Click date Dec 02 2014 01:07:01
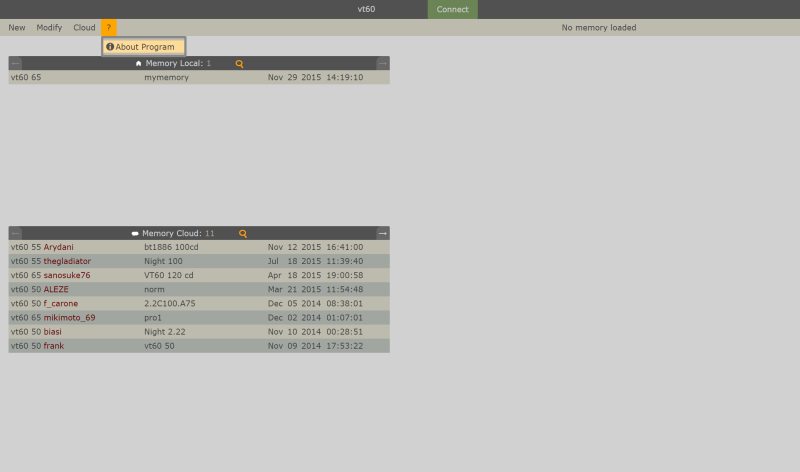The width and height of the screenshot is (800, 472). tap(315, 318)
